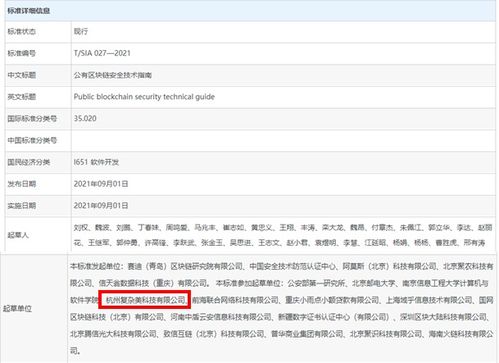
Task: Click the value 'I651 软件开发'
Action: (x=96, y=162)
